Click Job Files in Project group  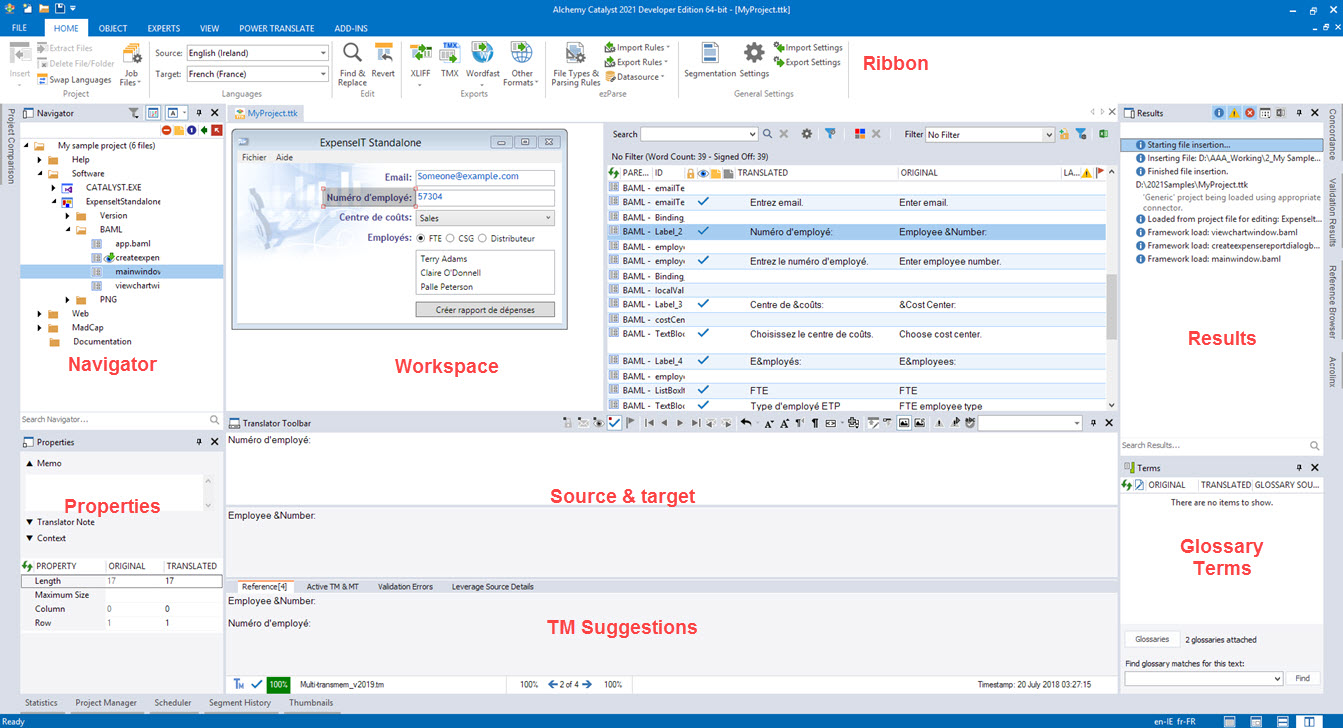131,64
